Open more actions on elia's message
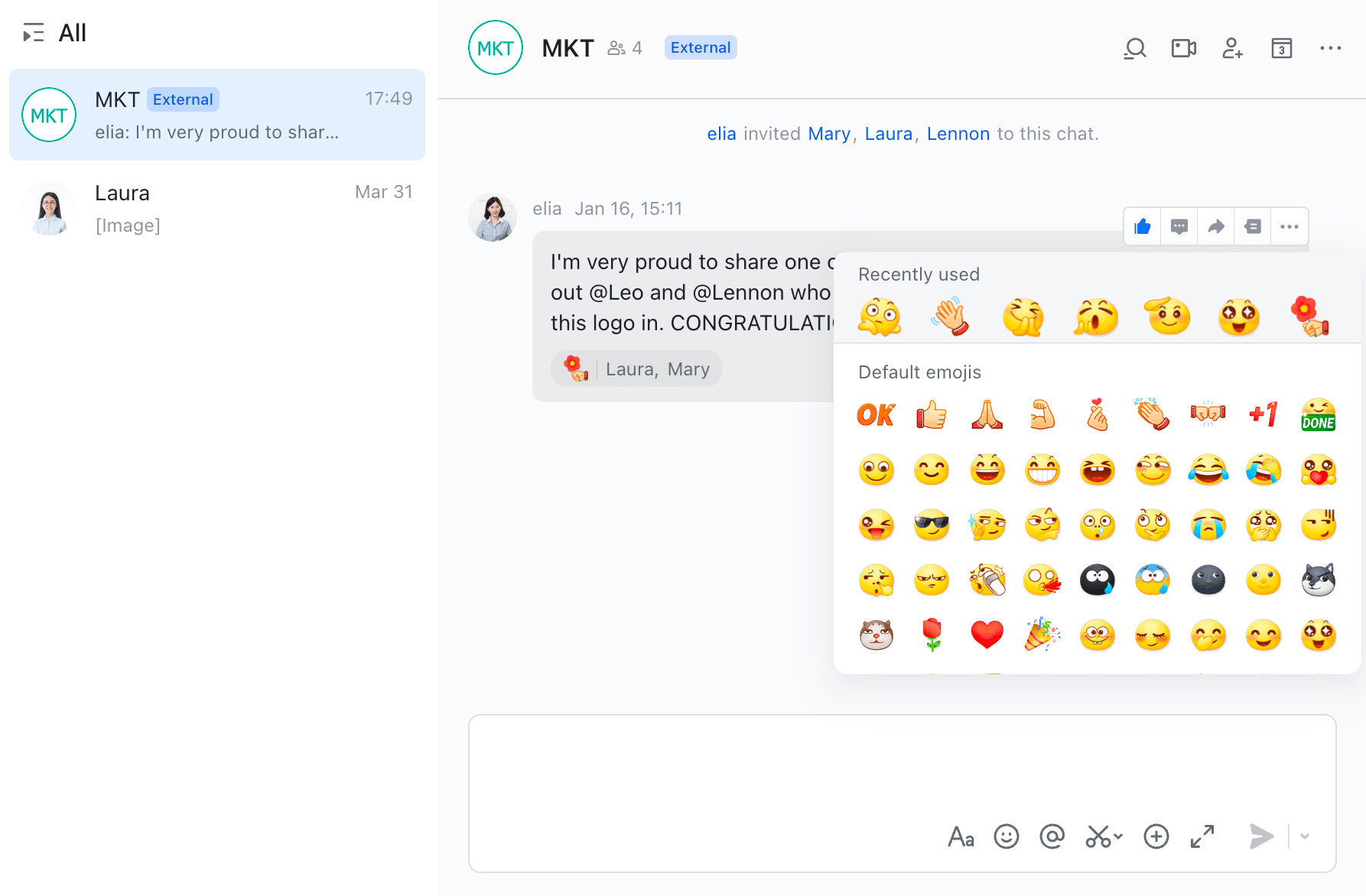Screen dimensions: 1366x896 pyautogui.click(x=1290, y=226)
